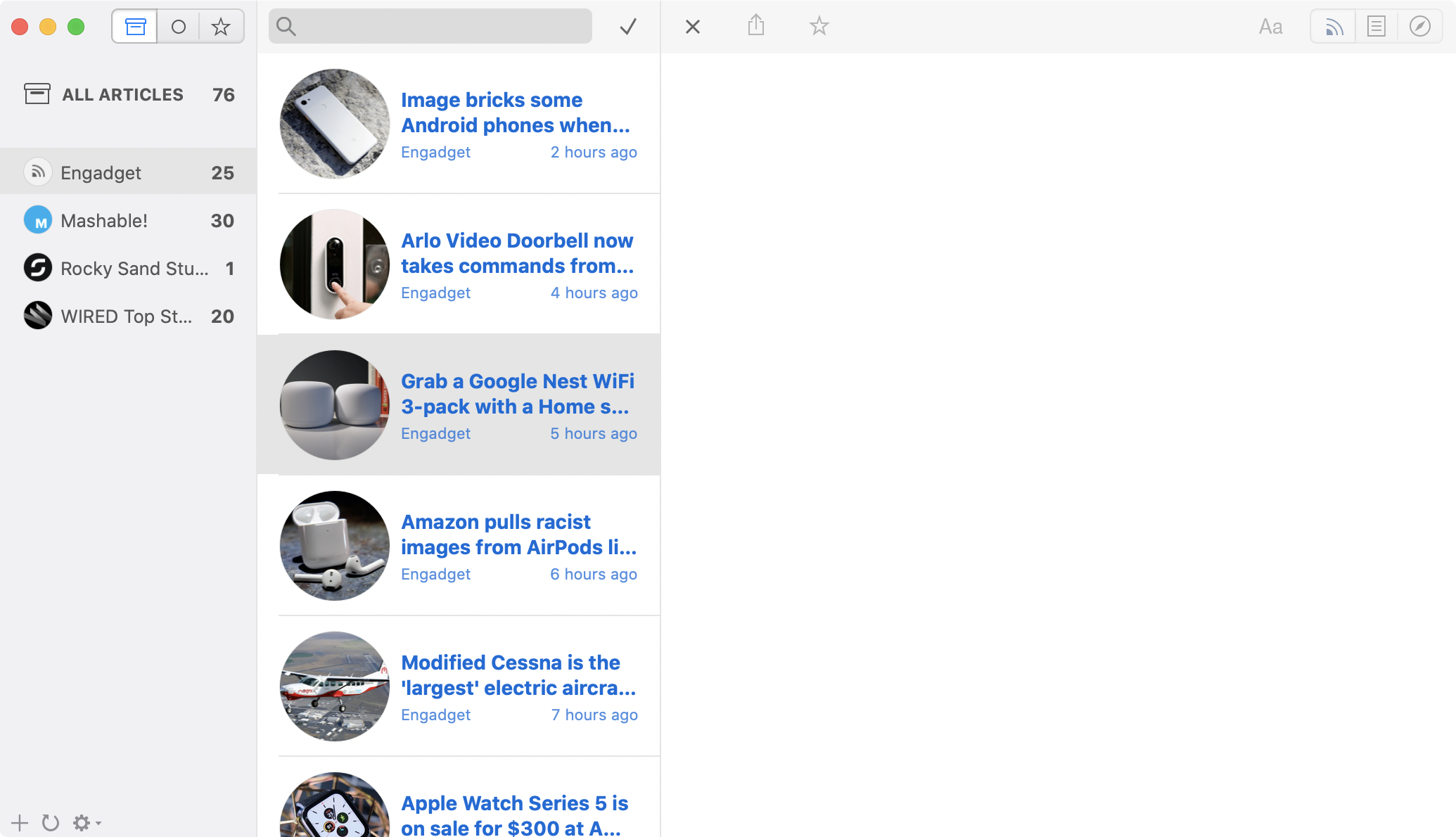Mark all as read checkmark

coord(628,27)
